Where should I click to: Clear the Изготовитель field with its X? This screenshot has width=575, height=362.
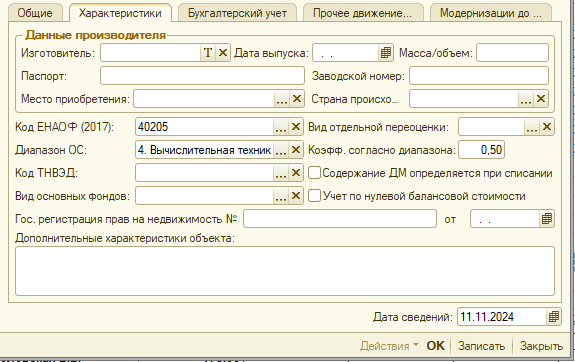223,53
